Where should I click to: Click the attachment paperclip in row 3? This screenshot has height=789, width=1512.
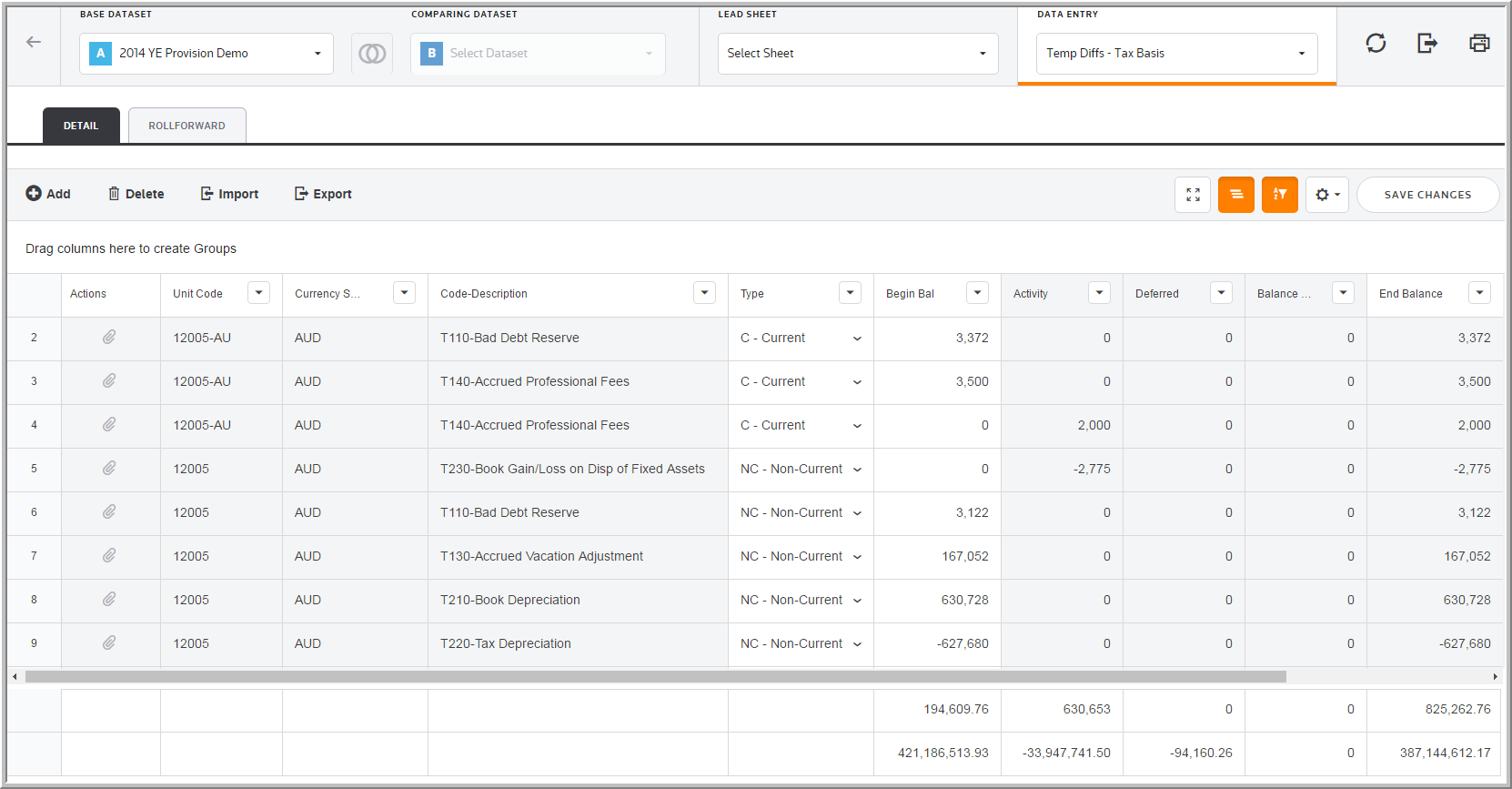tap(109, 381)
